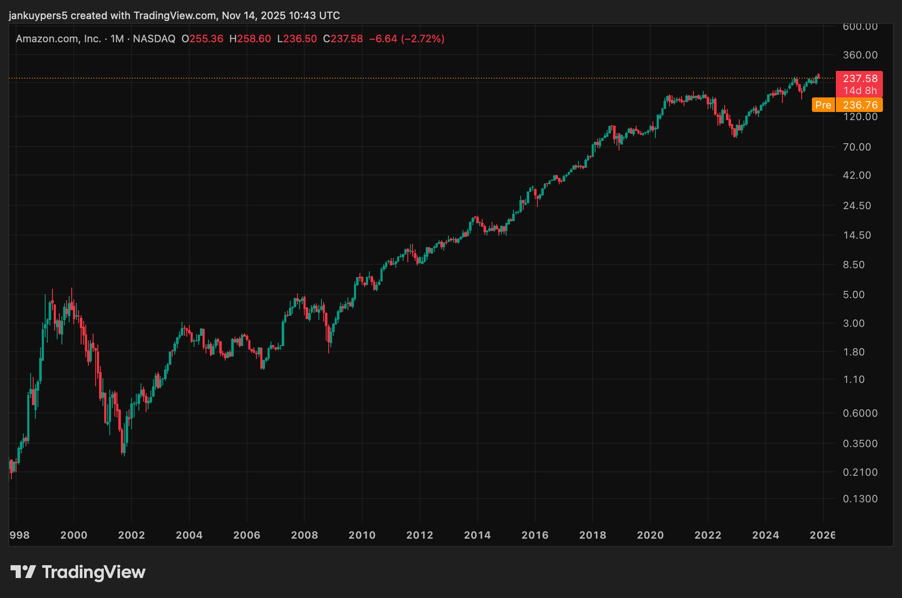Click the 3.00 price axis label

(x=854, y=324)
